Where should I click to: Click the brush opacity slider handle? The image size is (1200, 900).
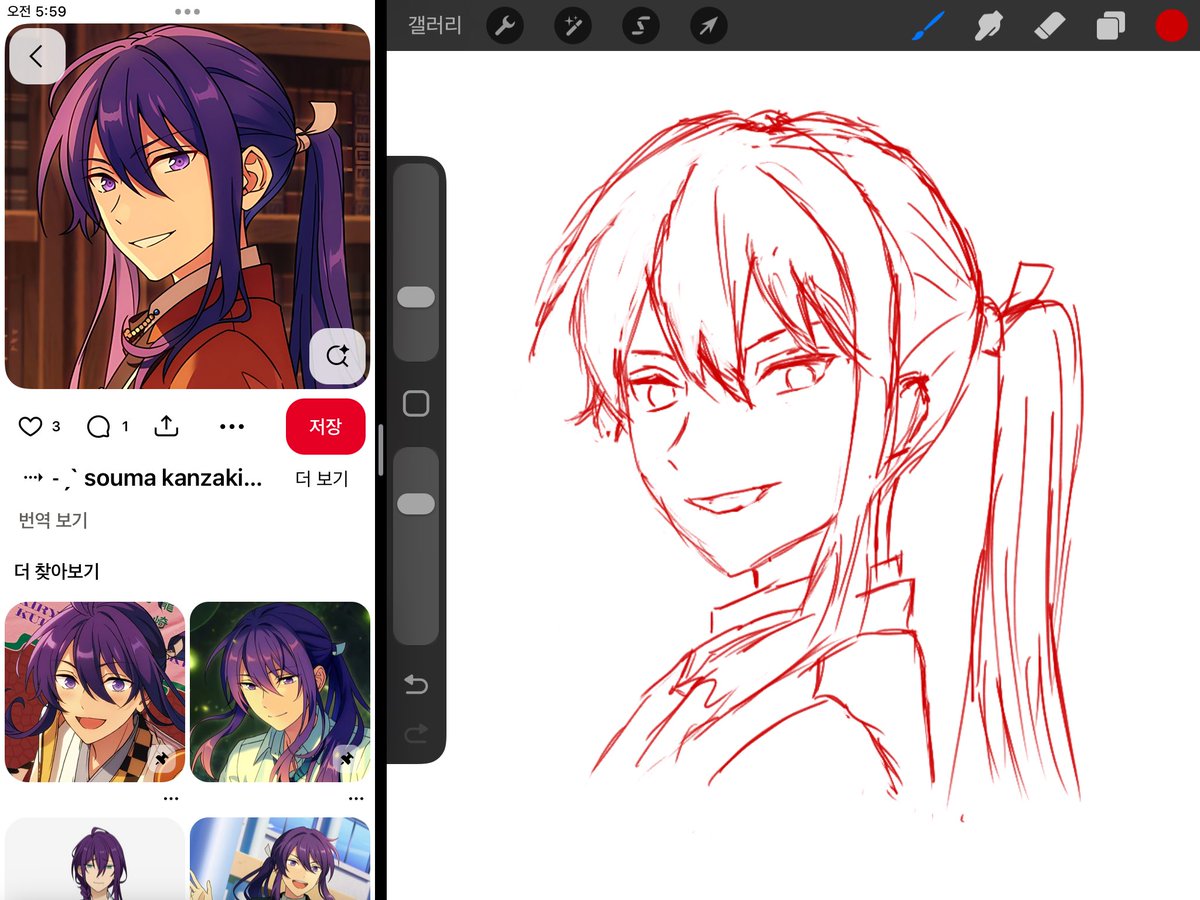point(416,504)
